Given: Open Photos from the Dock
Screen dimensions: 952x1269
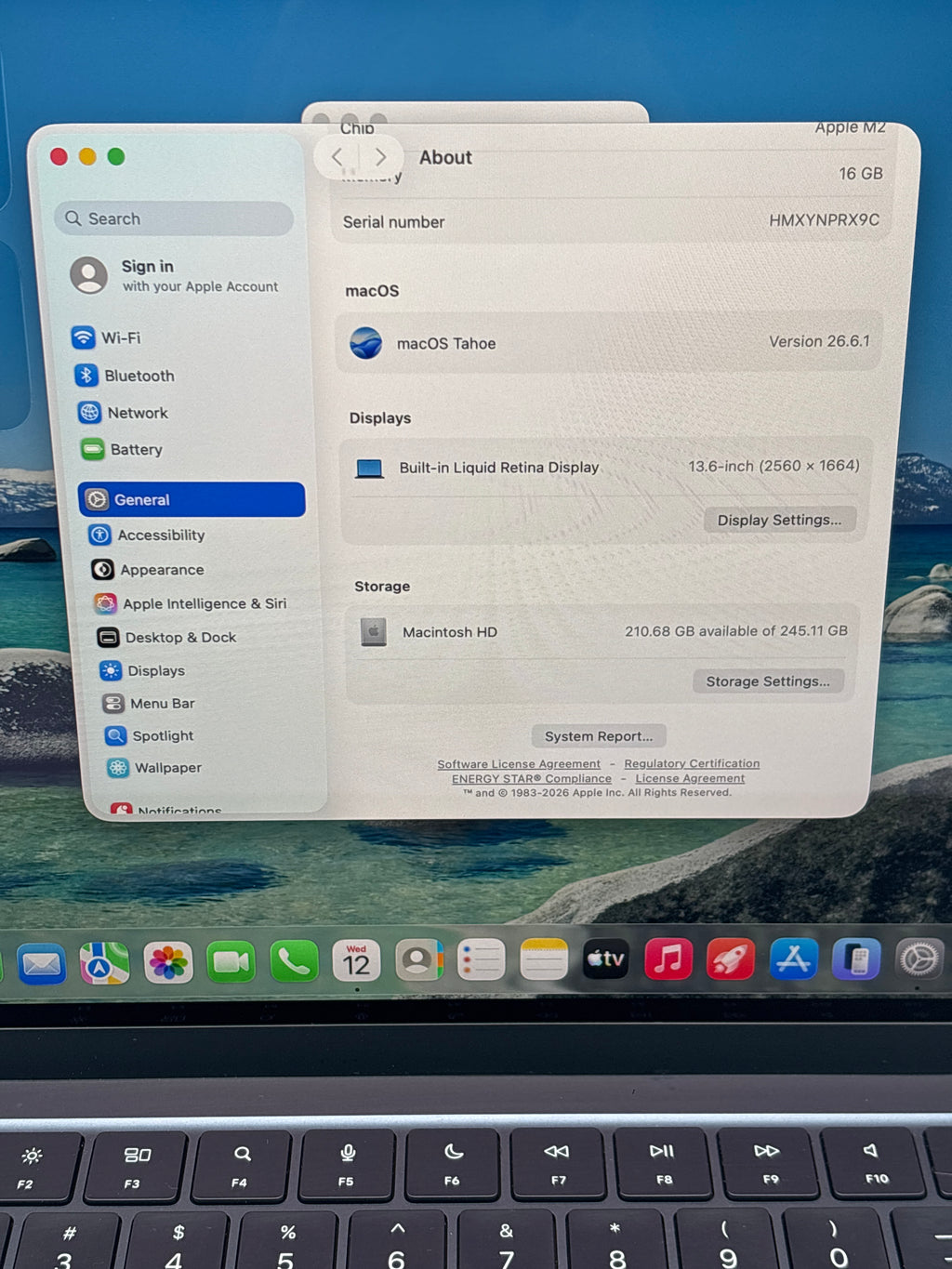Looking at the screenshot, I should (x=168, y=962).
